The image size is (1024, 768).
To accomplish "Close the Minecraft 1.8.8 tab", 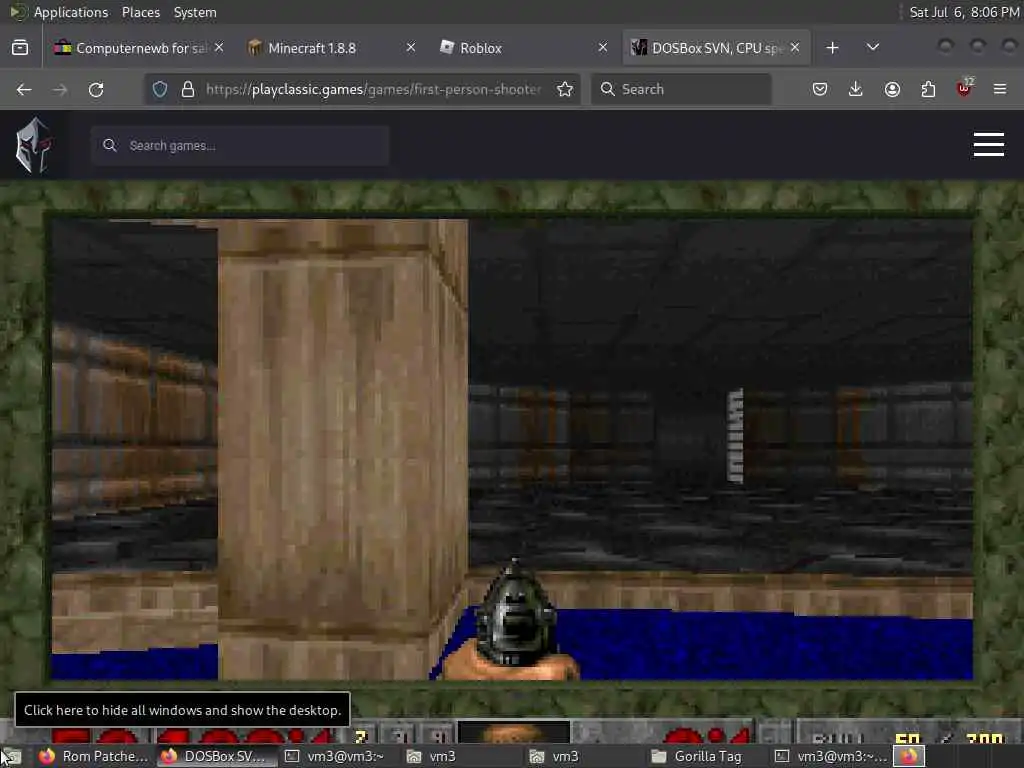I will point(411,47).
